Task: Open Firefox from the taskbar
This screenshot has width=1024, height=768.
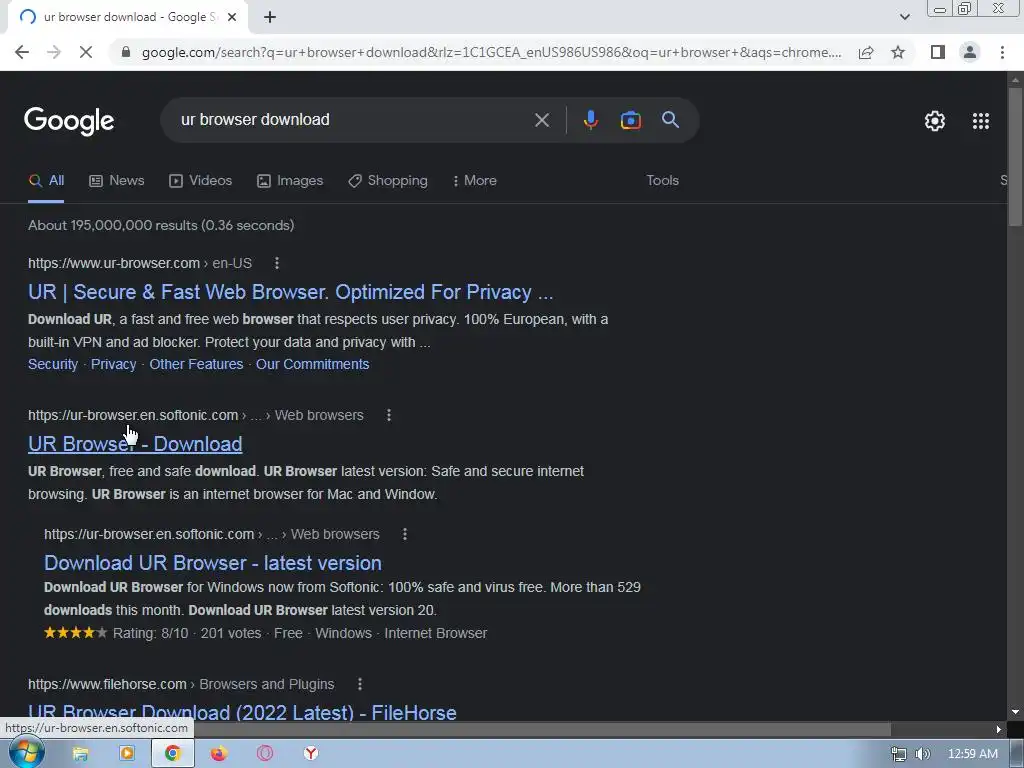Action: click(x=218, y=754)
